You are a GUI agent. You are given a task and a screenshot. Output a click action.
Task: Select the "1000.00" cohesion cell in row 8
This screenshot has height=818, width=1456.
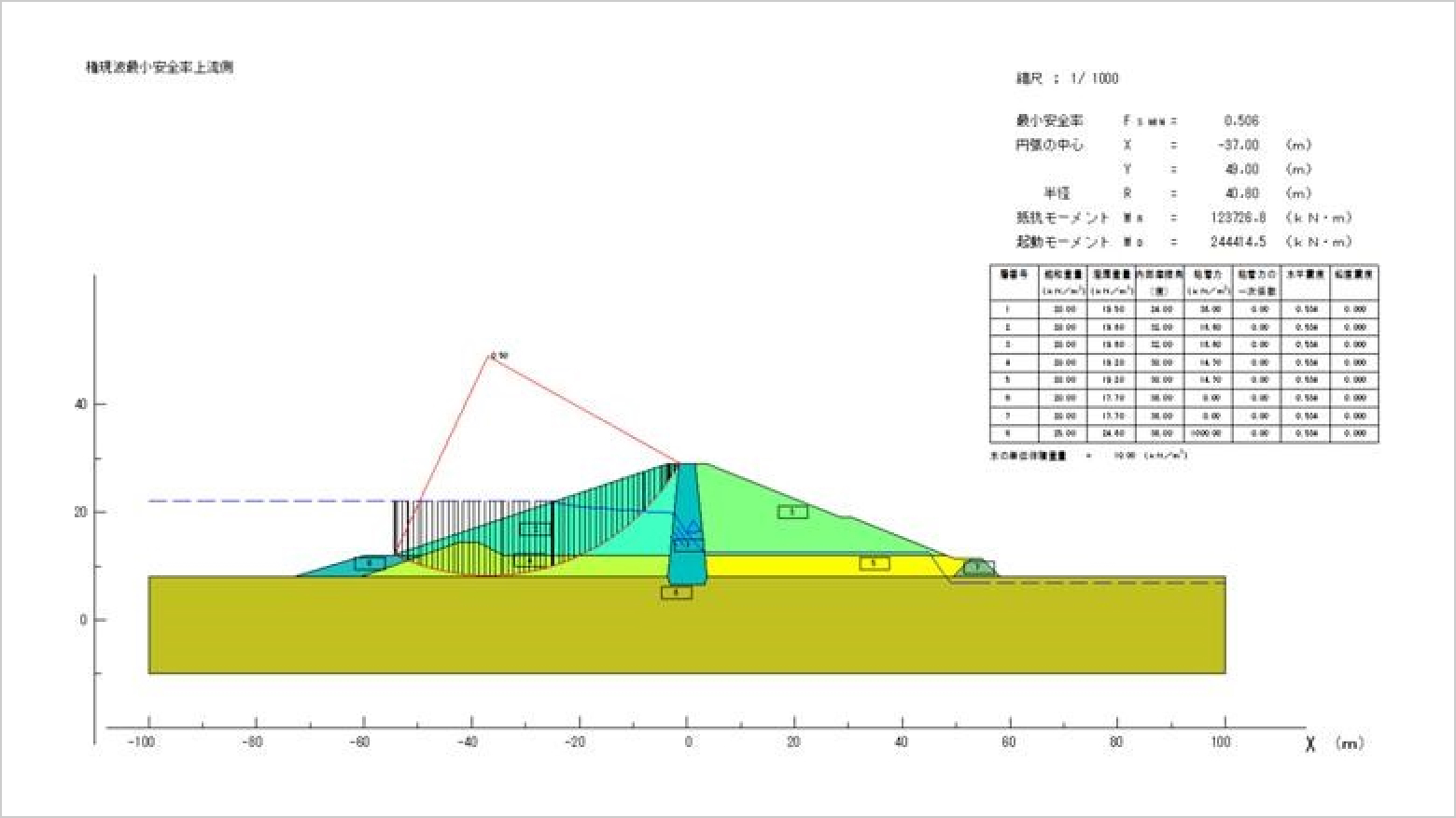(x=1209, y=433)
